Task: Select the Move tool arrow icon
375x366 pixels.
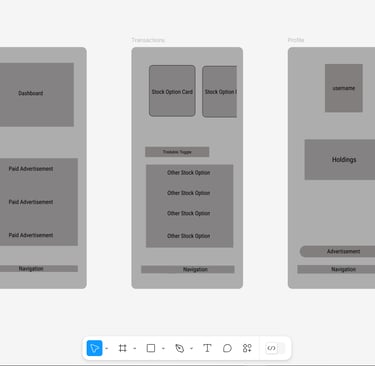Action: [94, 348]
